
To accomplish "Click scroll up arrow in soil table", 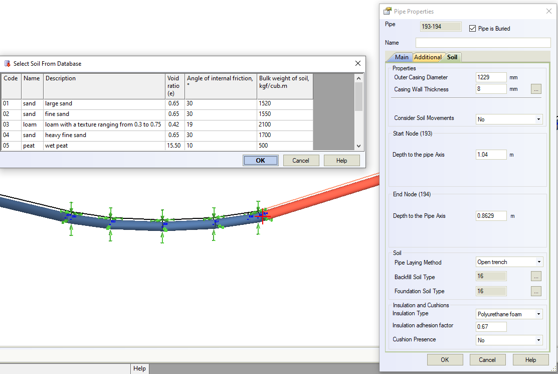I will click(358, 78).
